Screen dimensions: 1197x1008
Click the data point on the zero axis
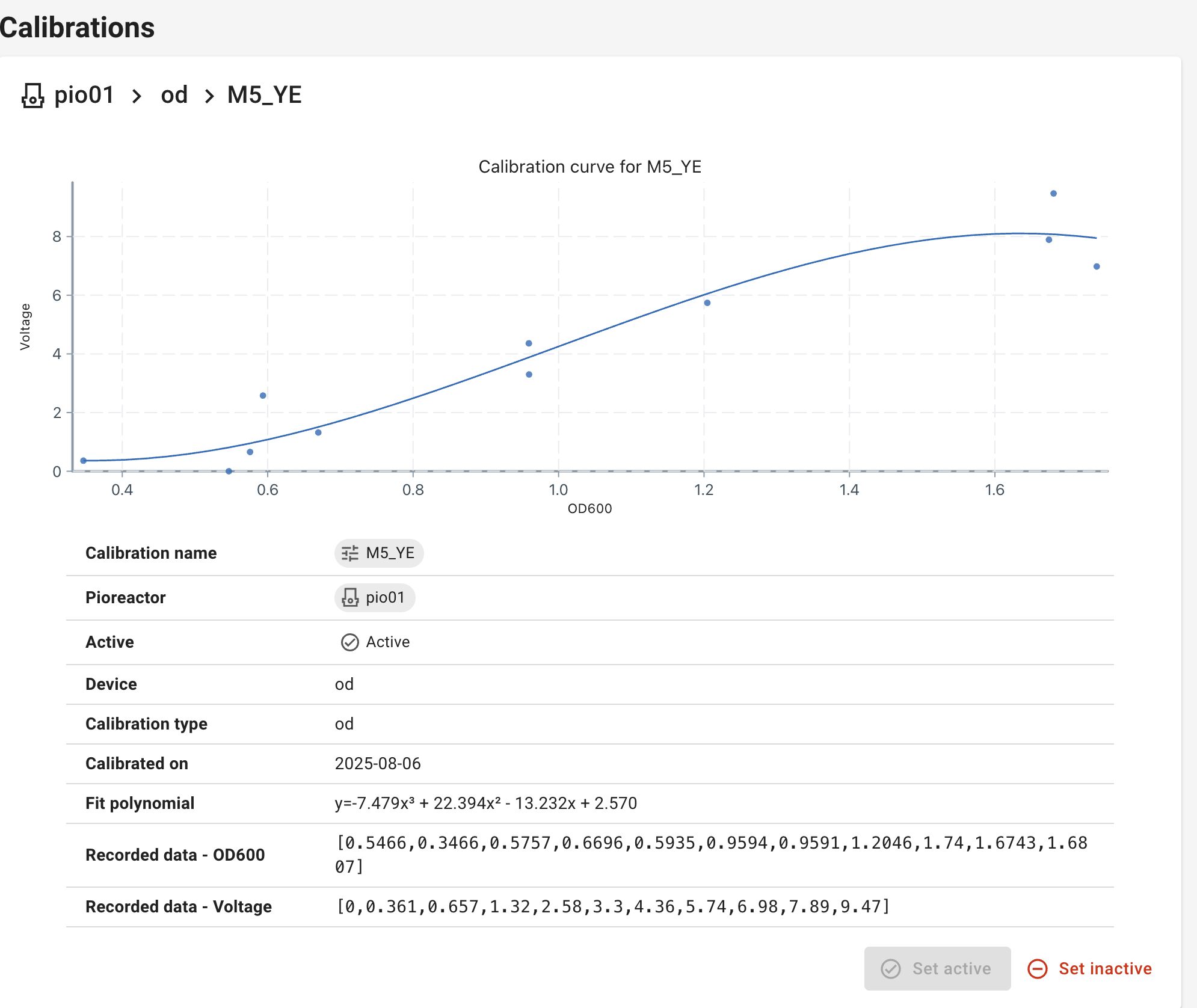point(229,471)
